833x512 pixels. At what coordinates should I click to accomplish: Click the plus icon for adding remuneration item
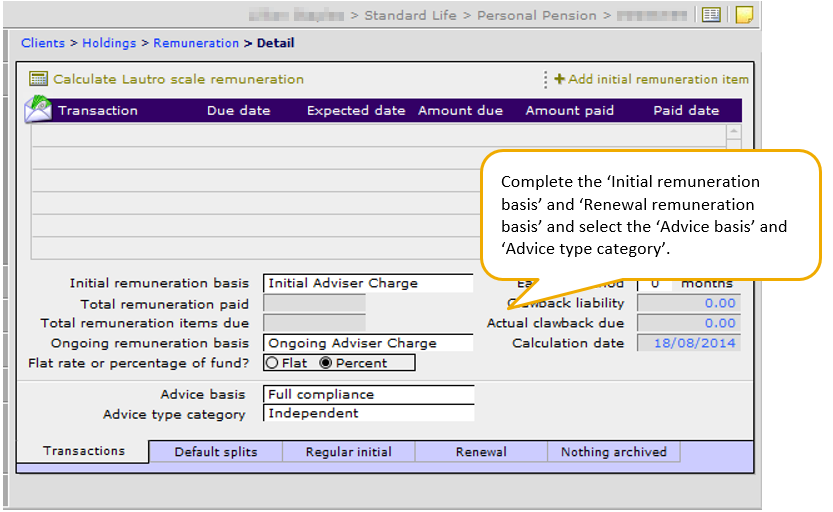pyautogui.click(x=559, y=79)
